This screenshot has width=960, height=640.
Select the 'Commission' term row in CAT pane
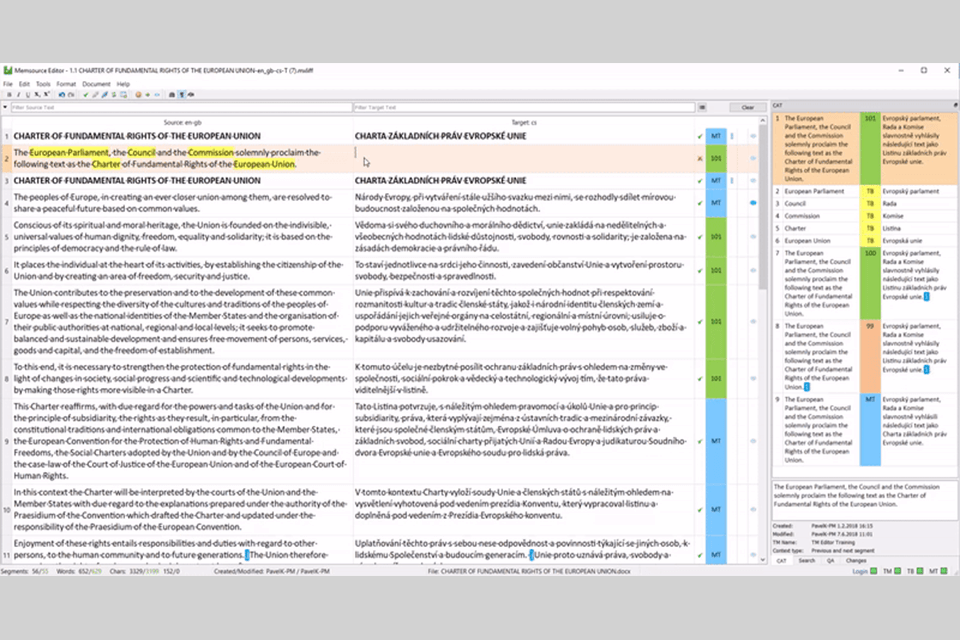[864, 216]
